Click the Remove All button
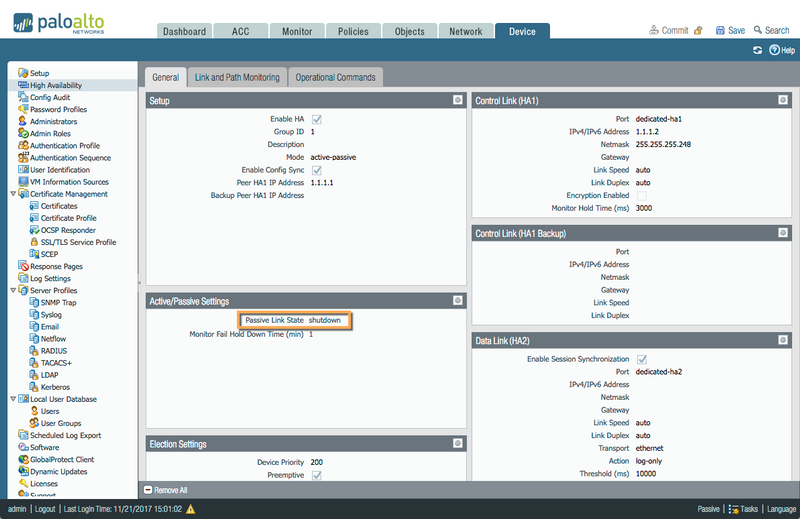800x519 pixels. (x=166, y=490)
